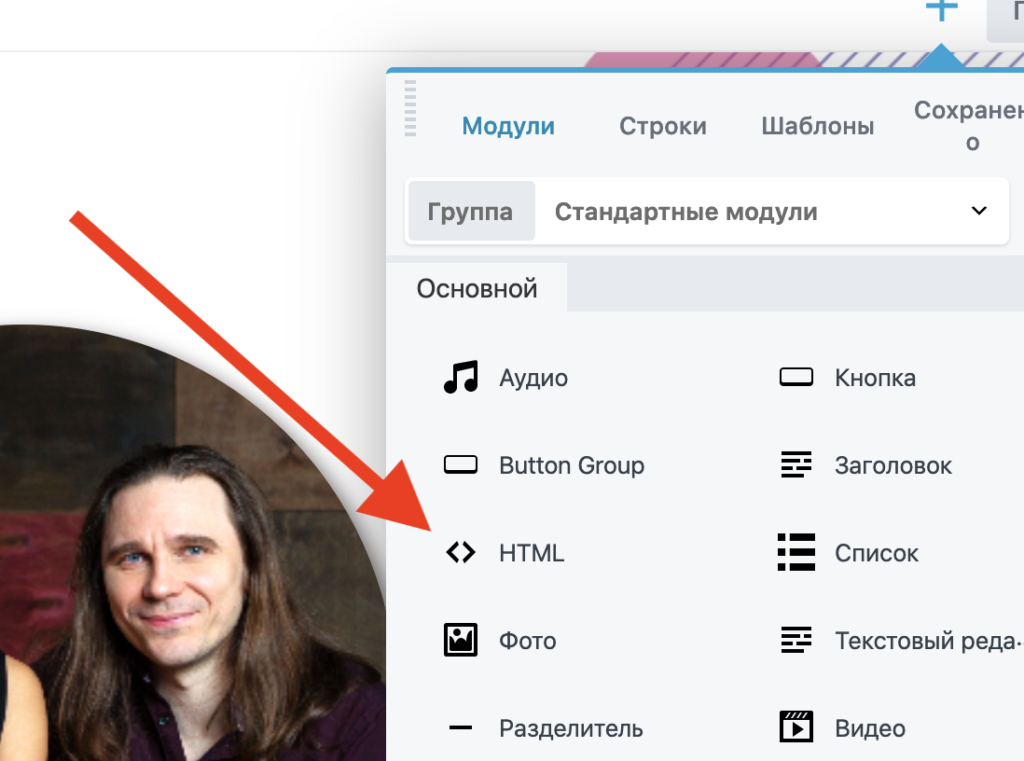Click the Группа label button
The image size is (1024, 761).
[x=470, y=212]
